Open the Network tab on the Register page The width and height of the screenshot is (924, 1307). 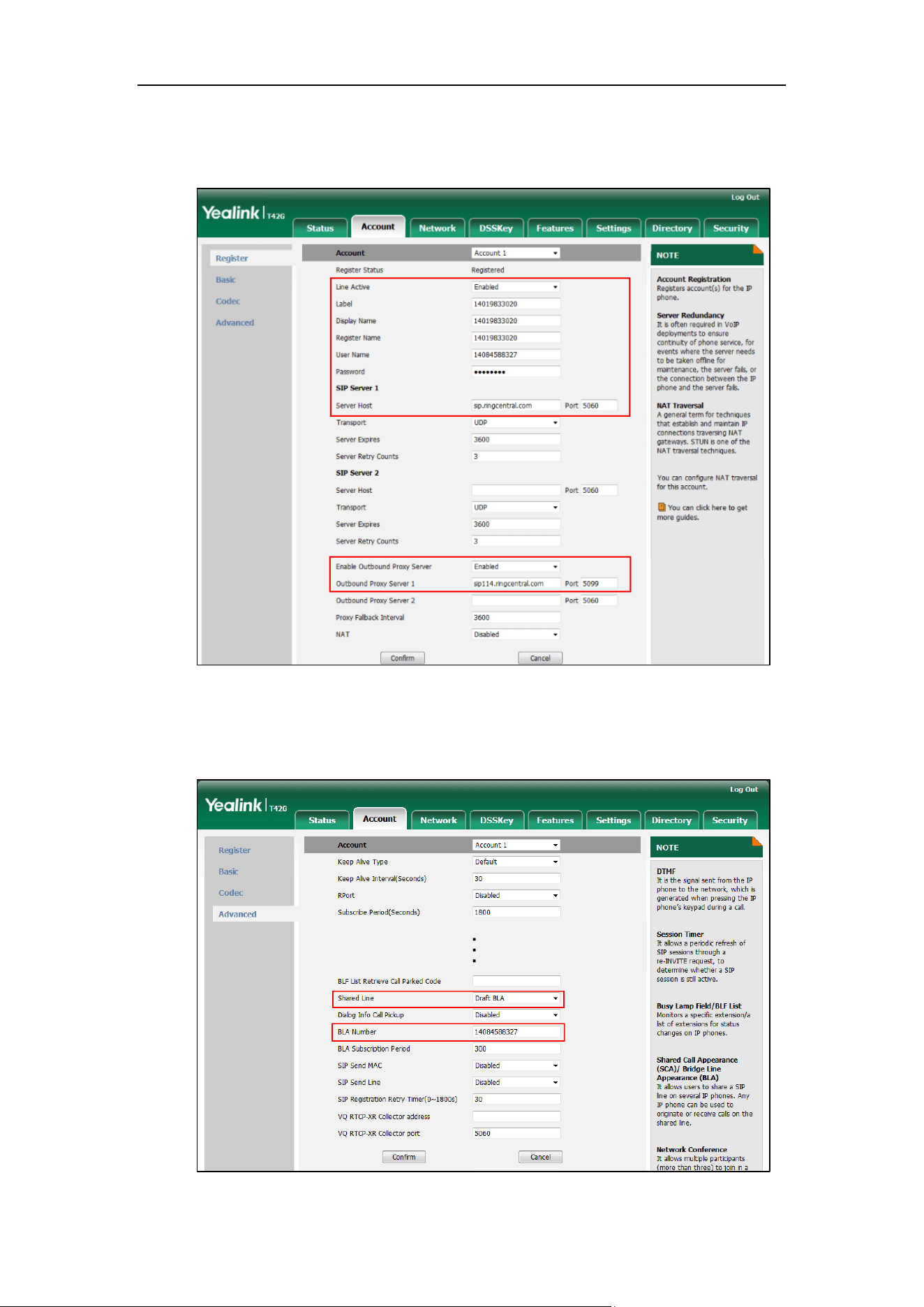pos(437,228)
